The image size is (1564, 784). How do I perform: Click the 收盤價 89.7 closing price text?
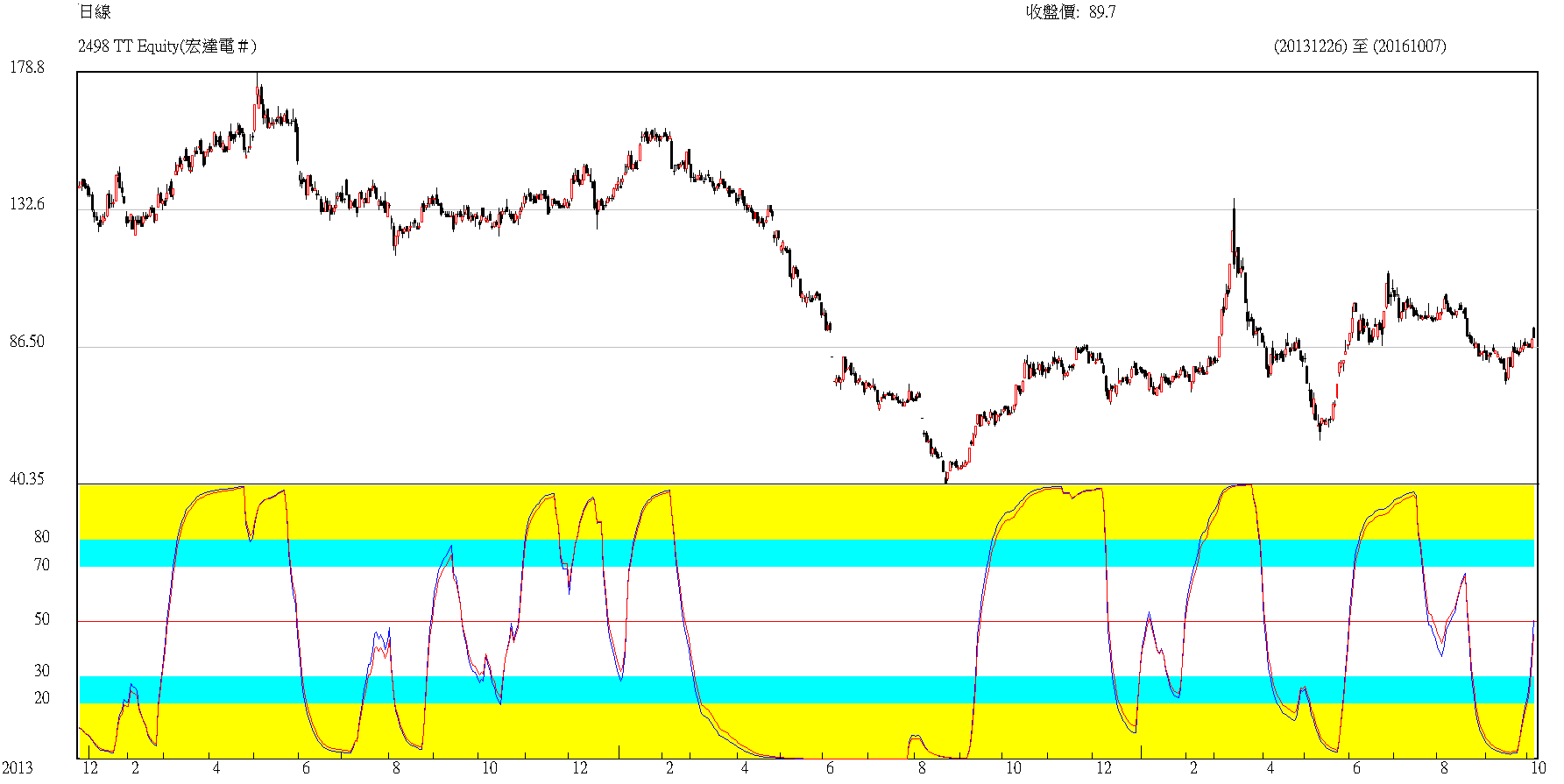[1071, 11]
